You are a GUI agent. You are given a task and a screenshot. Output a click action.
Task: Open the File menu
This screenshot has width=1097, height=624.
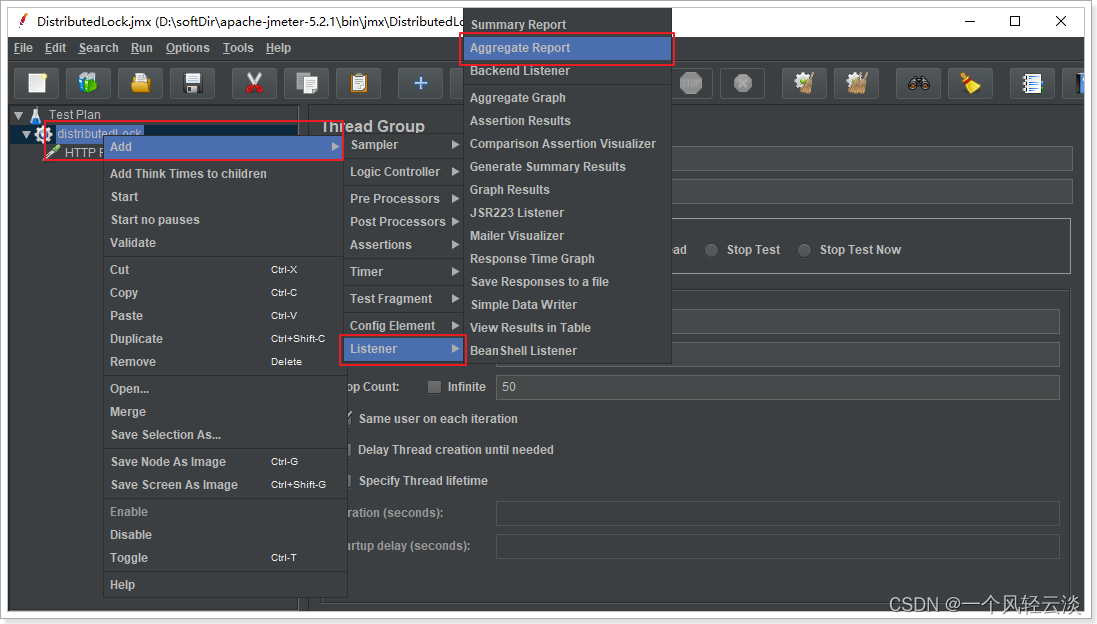tap(23, 48)
